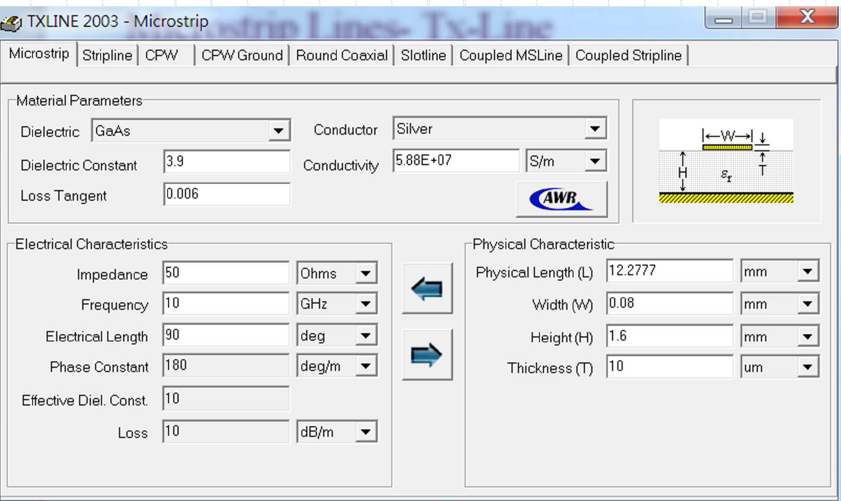Click the Thickness field showing 10
Image resolution: width=841 pixels, height=501 pixels.
(670, 367)
